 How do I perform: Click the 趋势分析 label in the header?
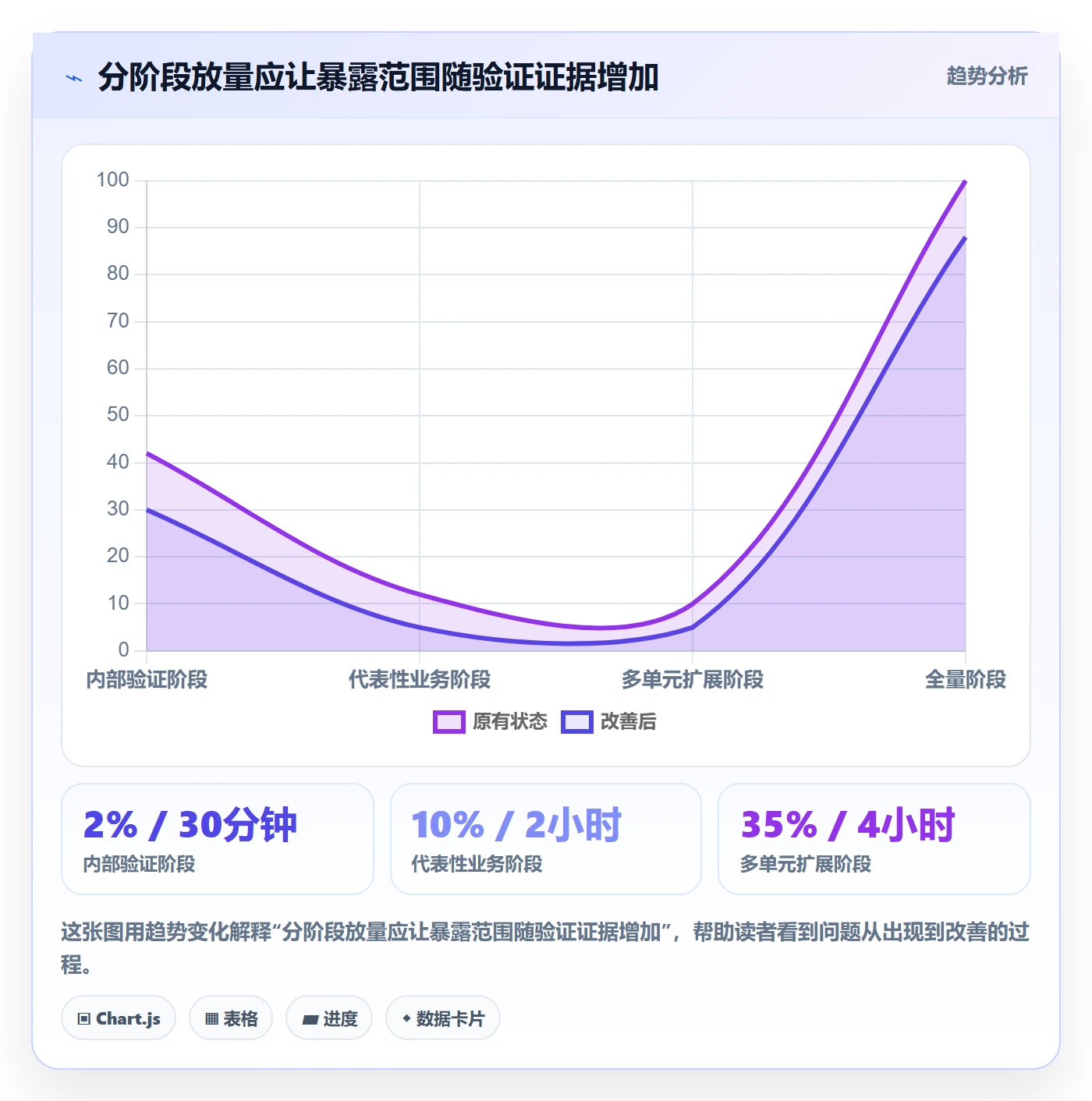click(987, 76)
